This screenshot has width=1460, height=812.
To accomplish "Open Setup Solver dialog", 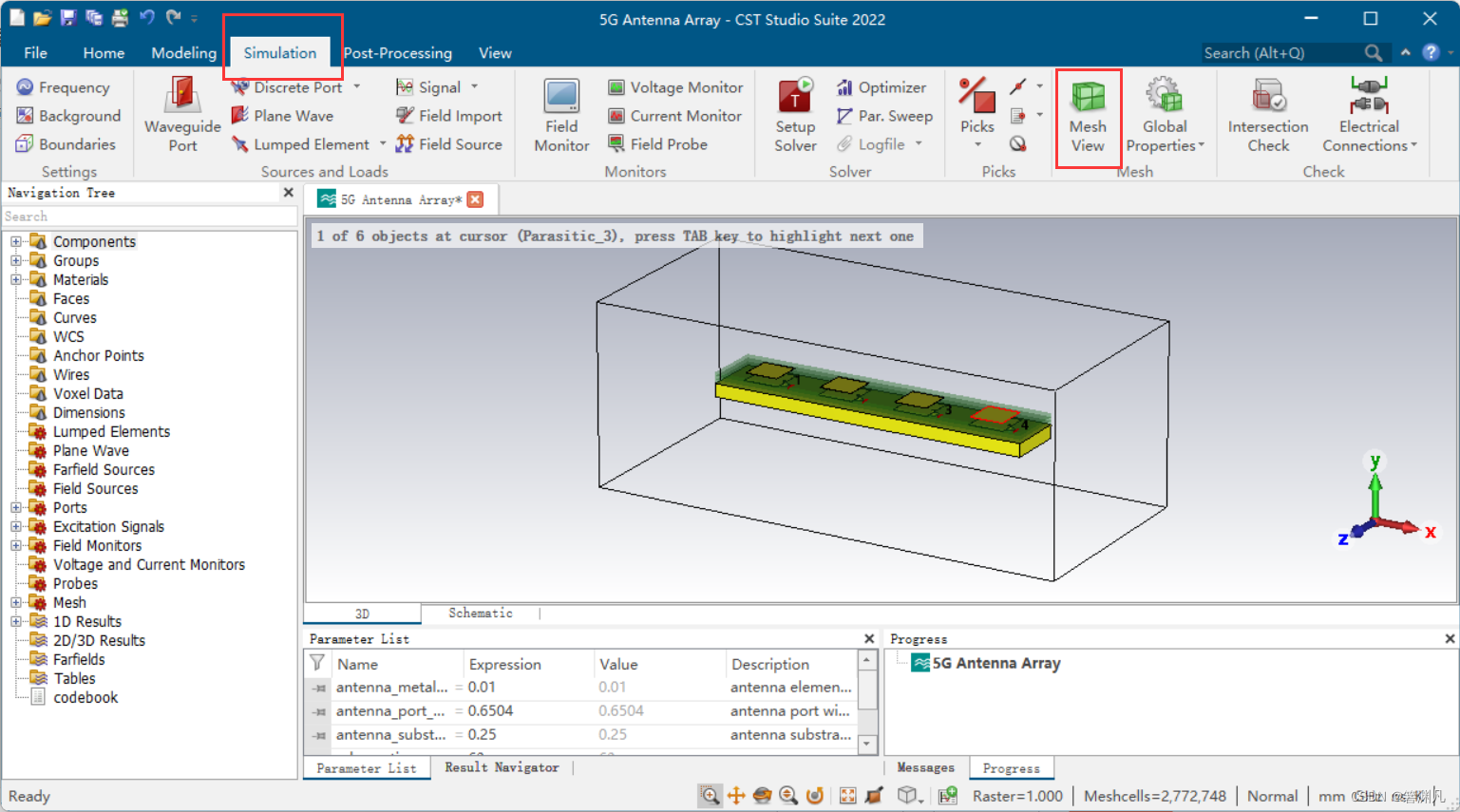I will (795, 115).
